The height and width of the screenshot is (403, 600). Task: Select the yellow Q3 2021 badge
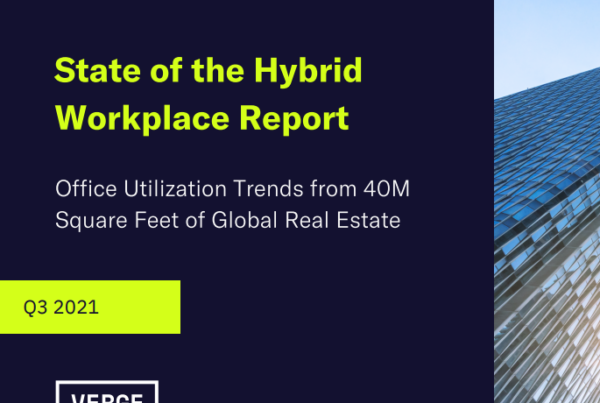(90, 307)
